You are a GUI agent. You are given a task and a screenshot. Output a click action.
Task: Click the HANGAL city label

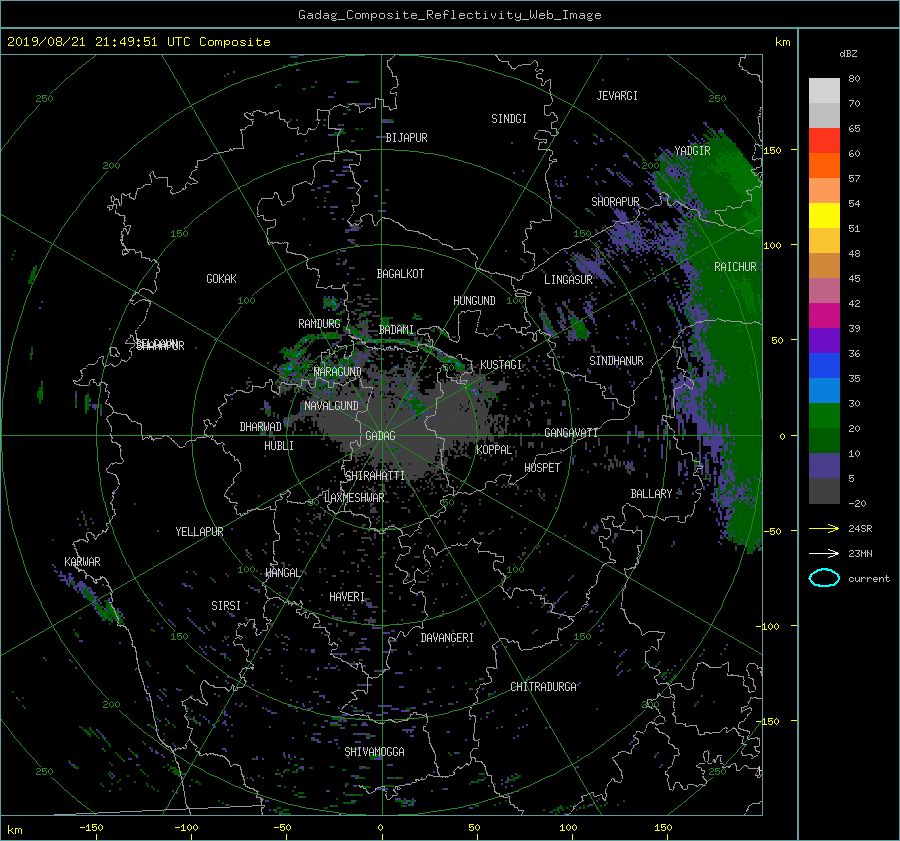point(283,573)
